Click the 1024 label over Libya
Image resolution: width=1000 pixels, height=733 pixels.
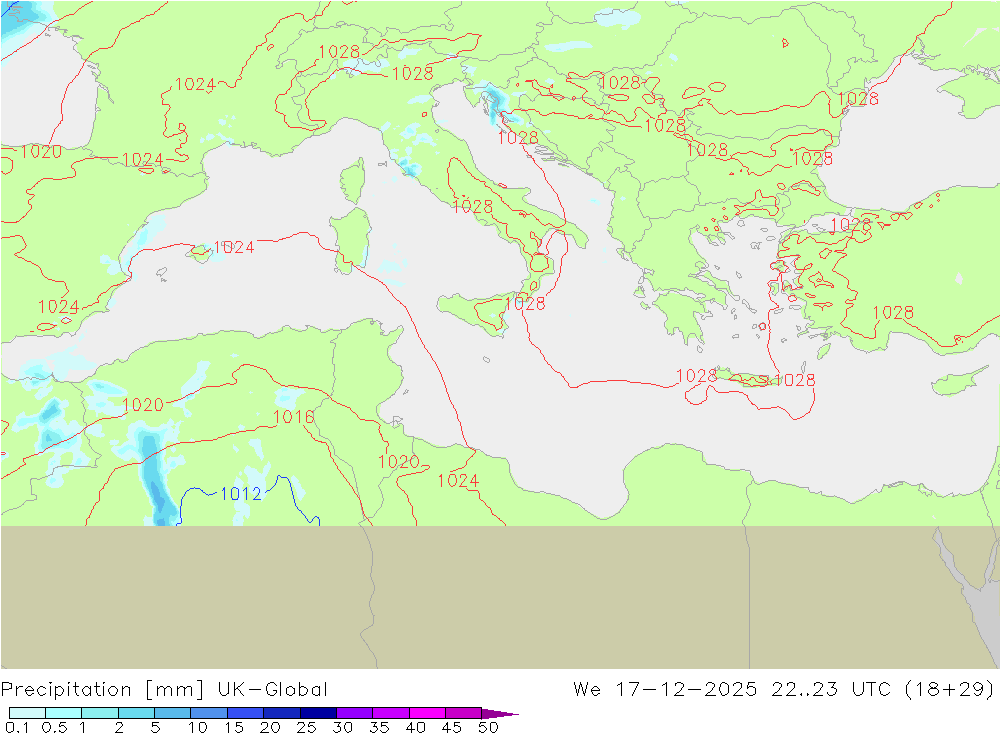458,480
